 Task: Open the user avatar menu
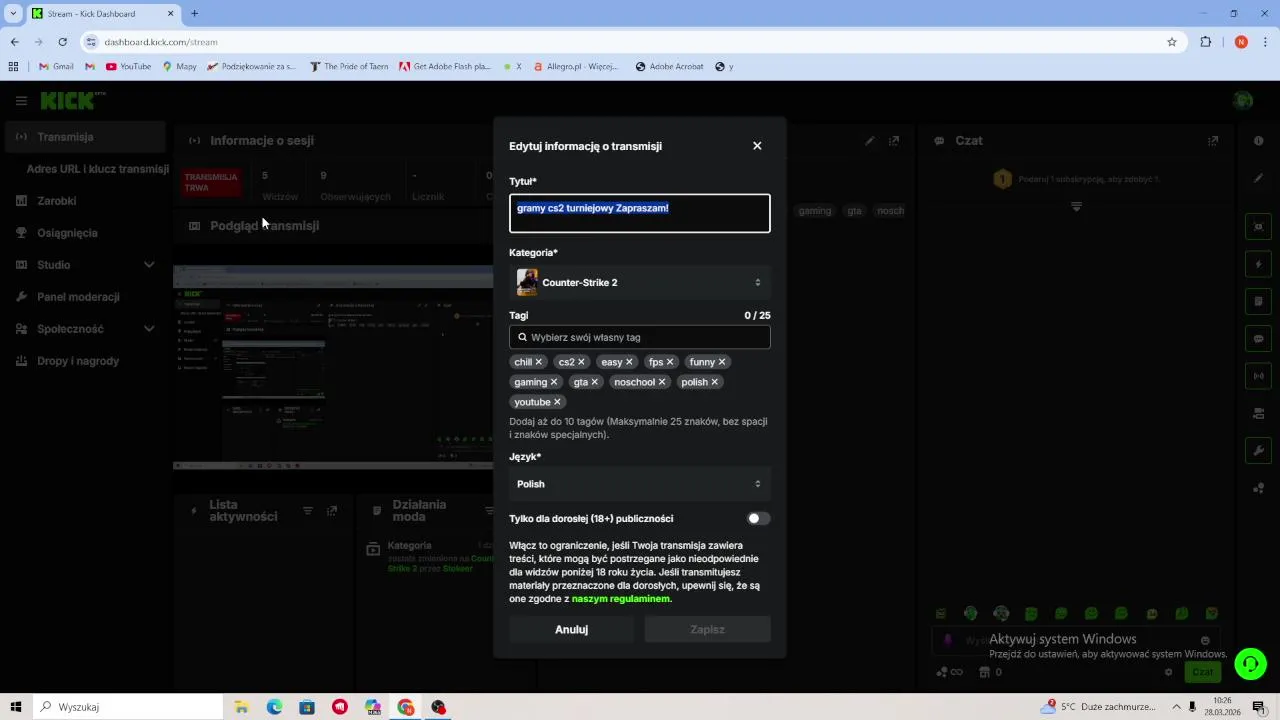1243,100
